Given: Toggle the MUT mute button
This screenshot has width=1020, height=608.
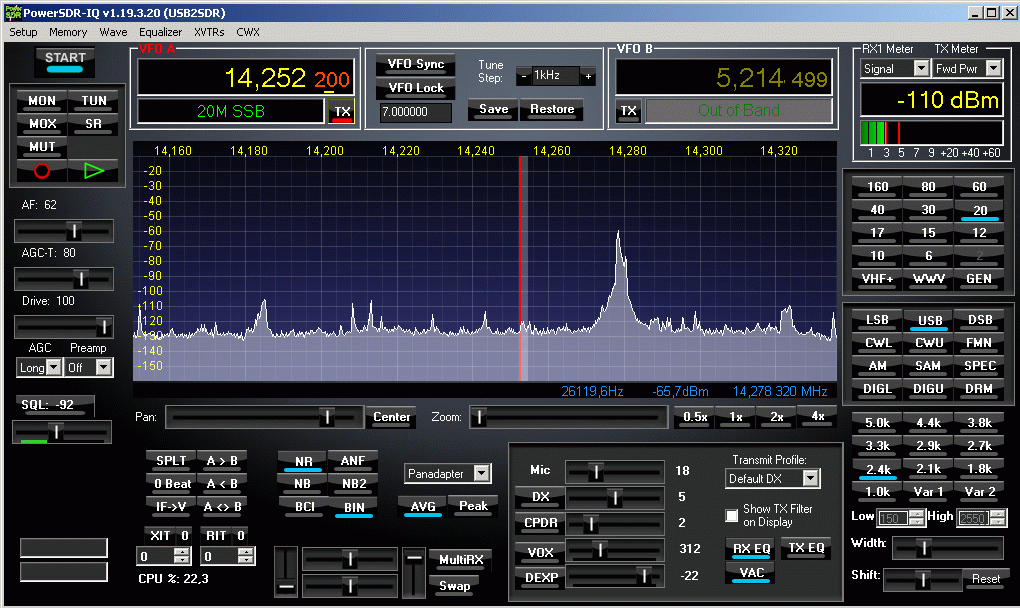Looking at the screenshot, I should 42,147.
